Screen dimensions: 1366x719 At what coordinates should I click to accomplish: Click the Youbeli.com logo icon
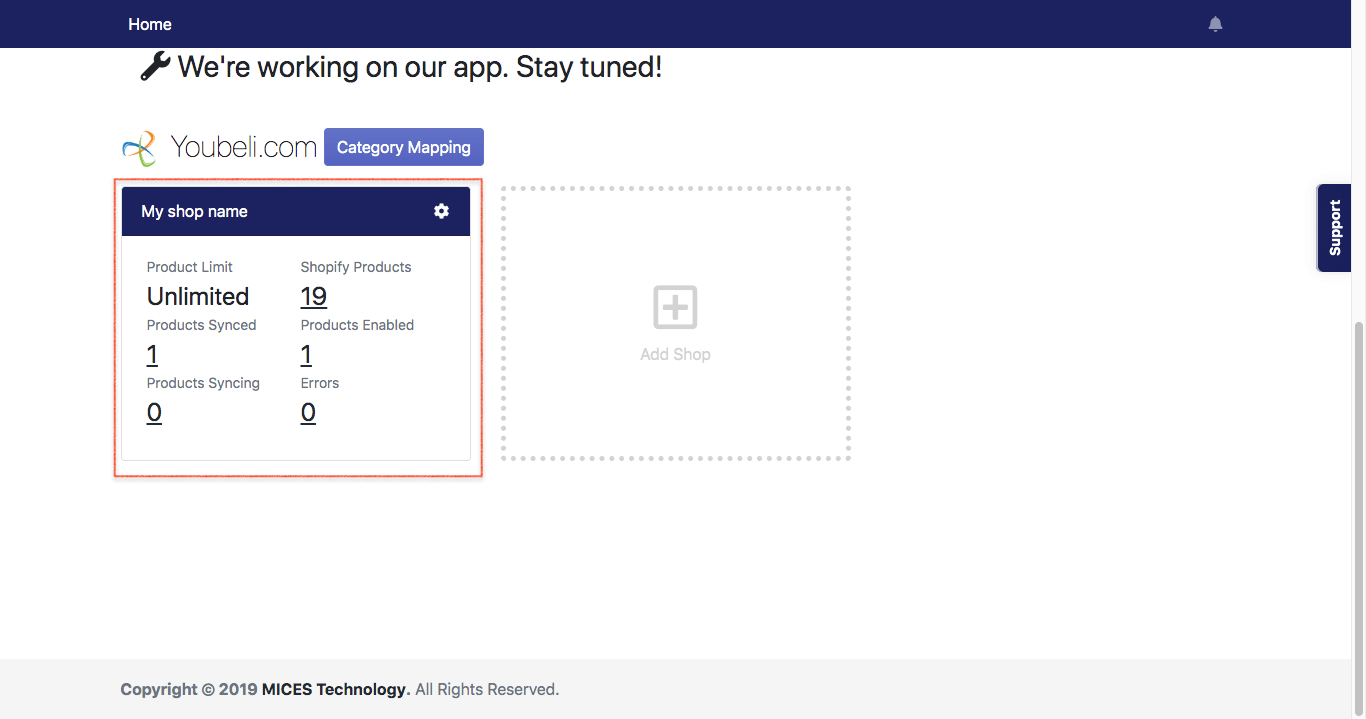click(x=139, y=146)
